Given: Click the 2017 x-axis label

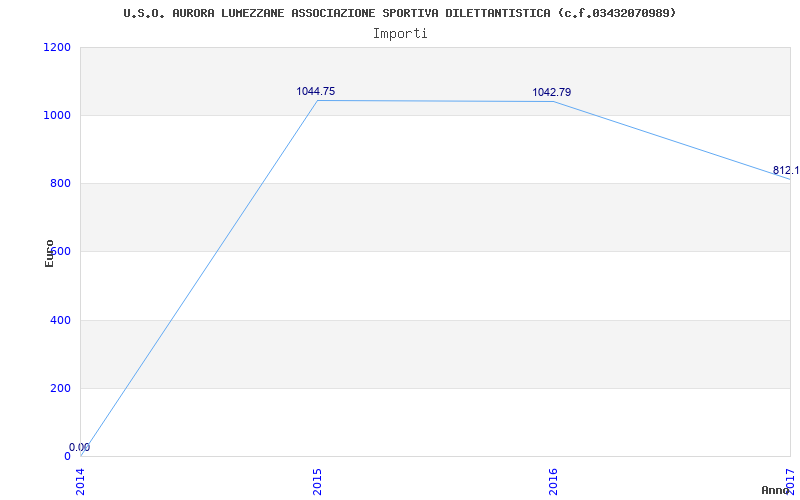Looking at the screenshot, I should 790,482.
